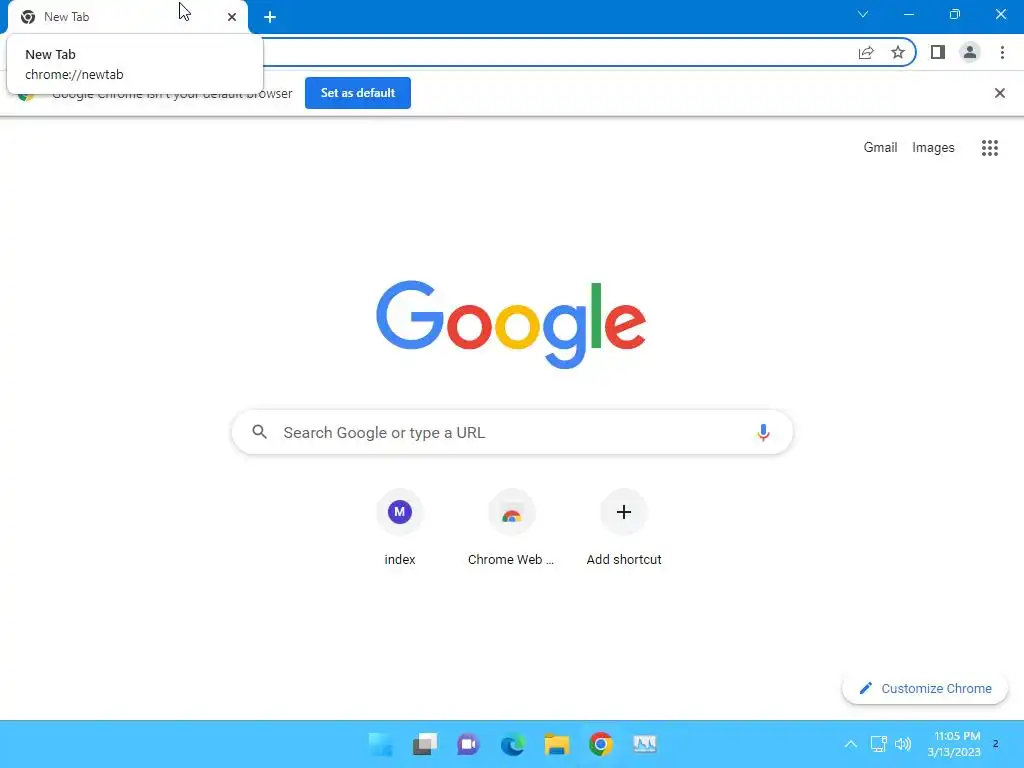
Task: Open the index shortcut
Action: (400, 528)
